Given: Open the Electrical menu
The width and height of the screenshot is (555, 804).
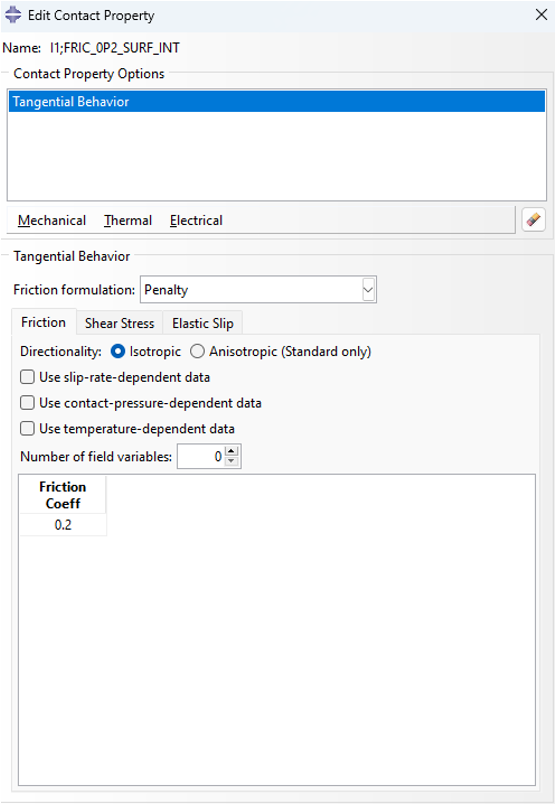Looking at the screenshot, I should pos(196,220).
